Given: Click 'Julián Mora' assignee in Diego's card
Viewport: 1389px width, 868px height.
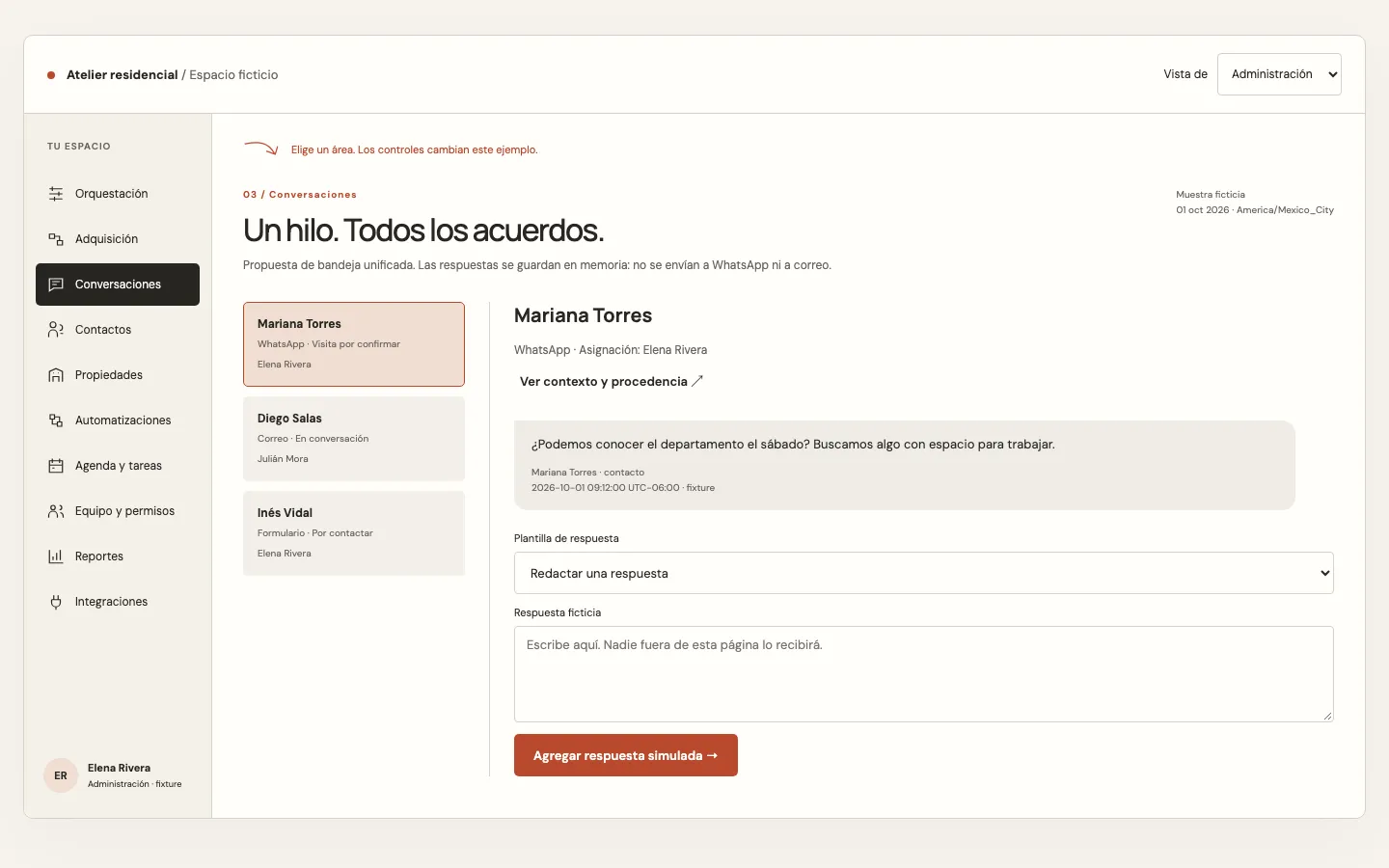Looking at the screenshot, I should tap(283, 459).
